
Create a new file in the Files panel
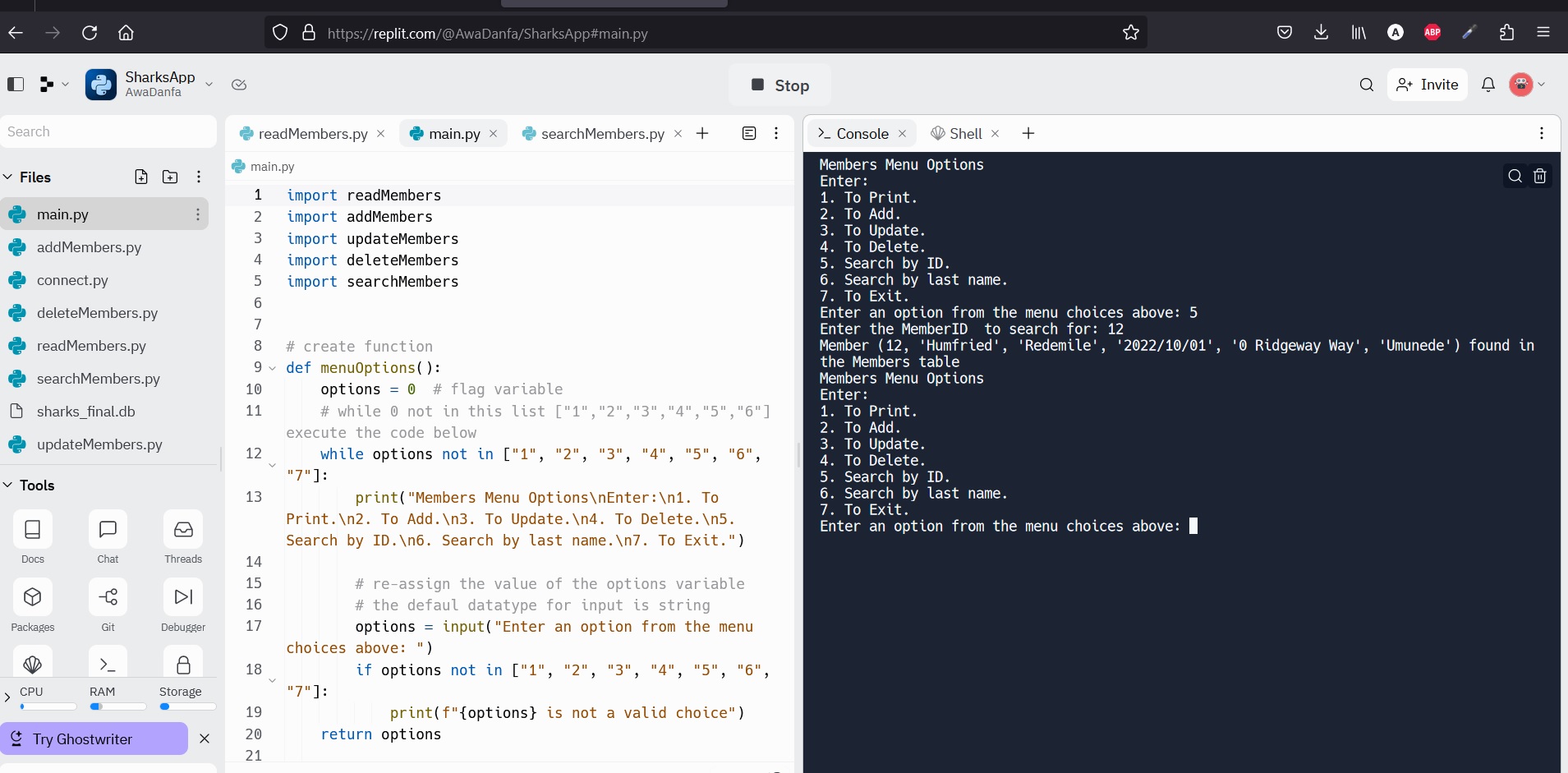(141, 177)
